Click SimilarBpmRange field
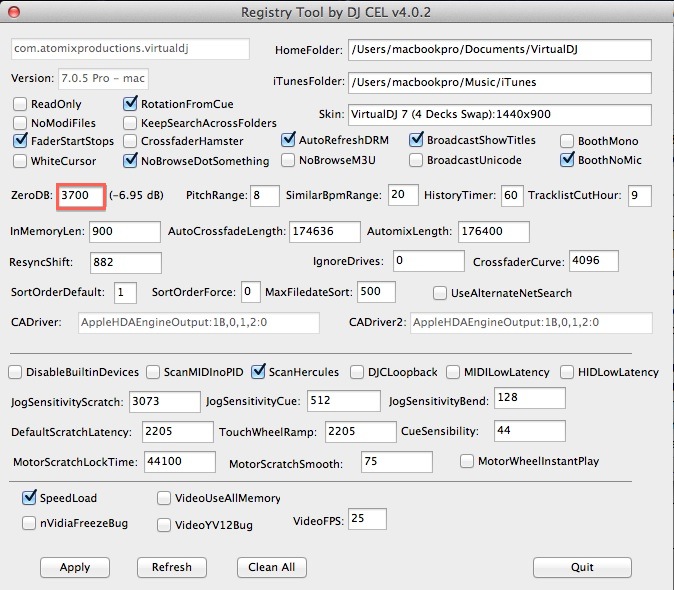Image resolution: width=674 pixels, height=590 pixels. pyautogui.click(x=403, y=195)
